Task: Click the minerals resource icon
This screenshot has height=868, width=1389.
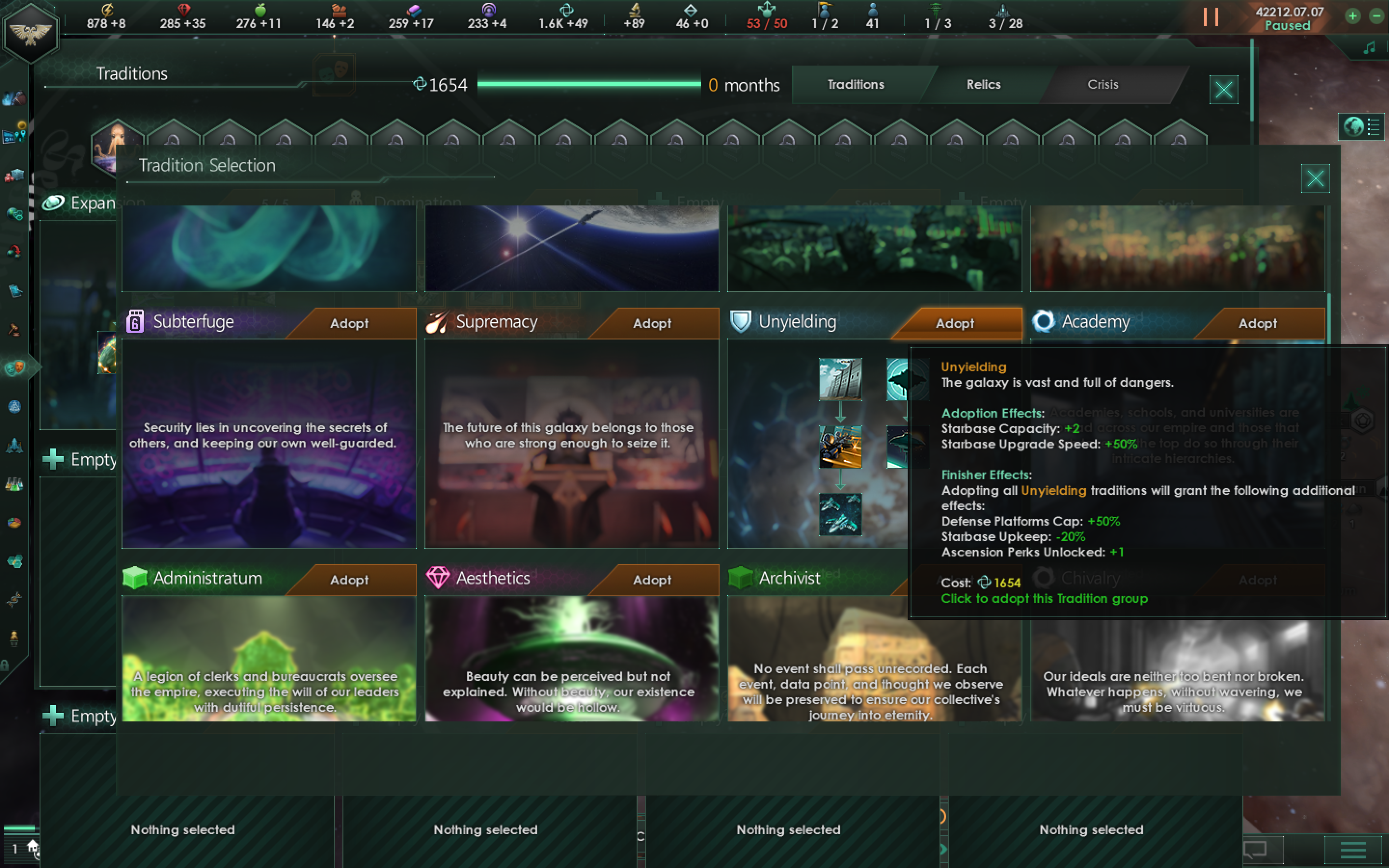Action: (x=184, y=9)
